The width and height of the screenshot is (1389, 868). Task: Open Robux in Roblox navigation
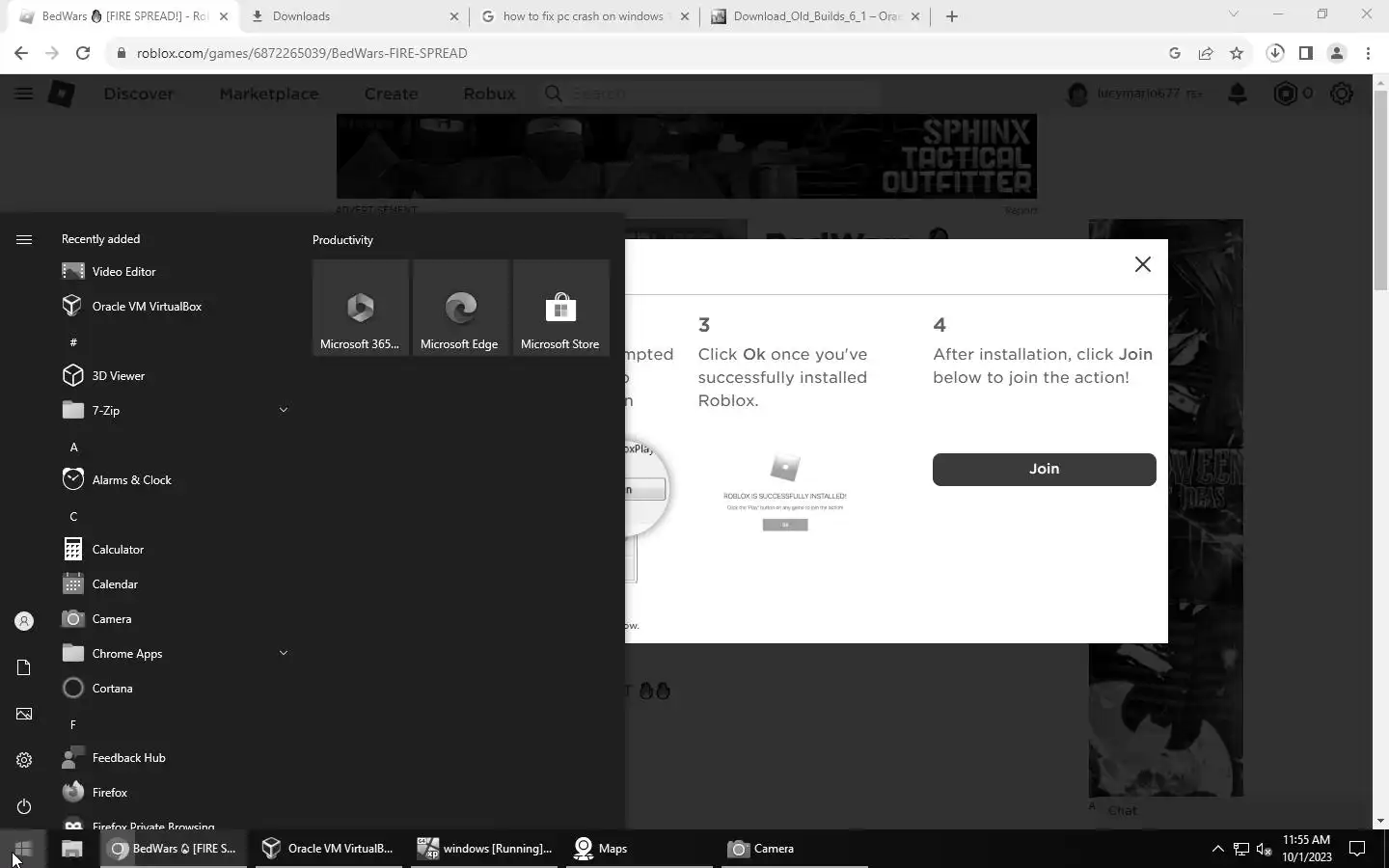click(489, 94)
